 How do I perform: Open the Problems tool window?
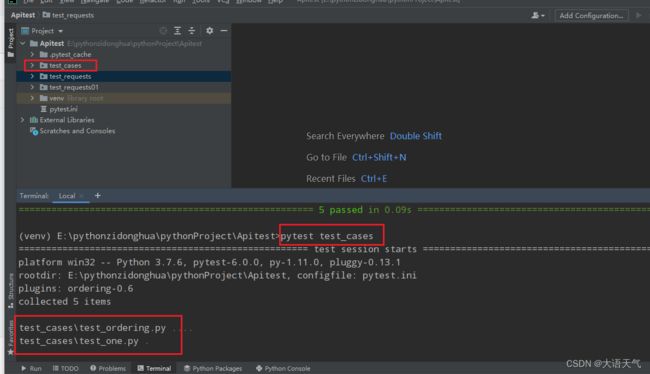click(x=108, y=368)
